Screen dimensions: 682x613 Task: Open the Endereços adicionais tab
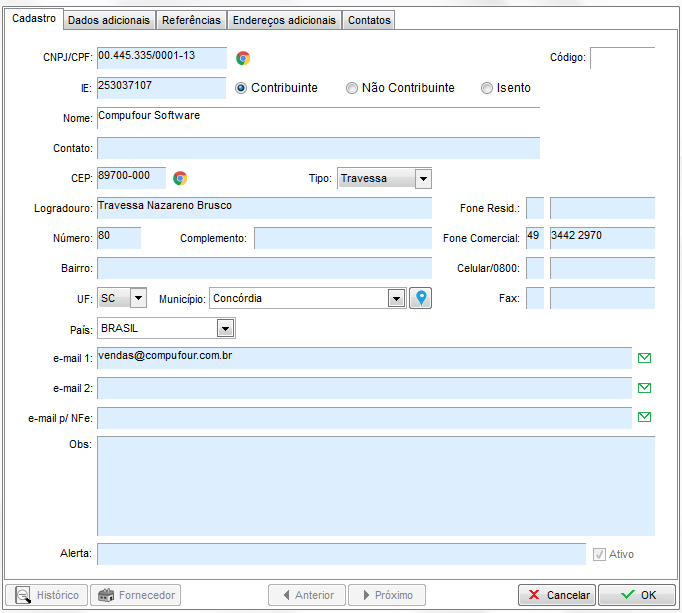tap(284, 20)
